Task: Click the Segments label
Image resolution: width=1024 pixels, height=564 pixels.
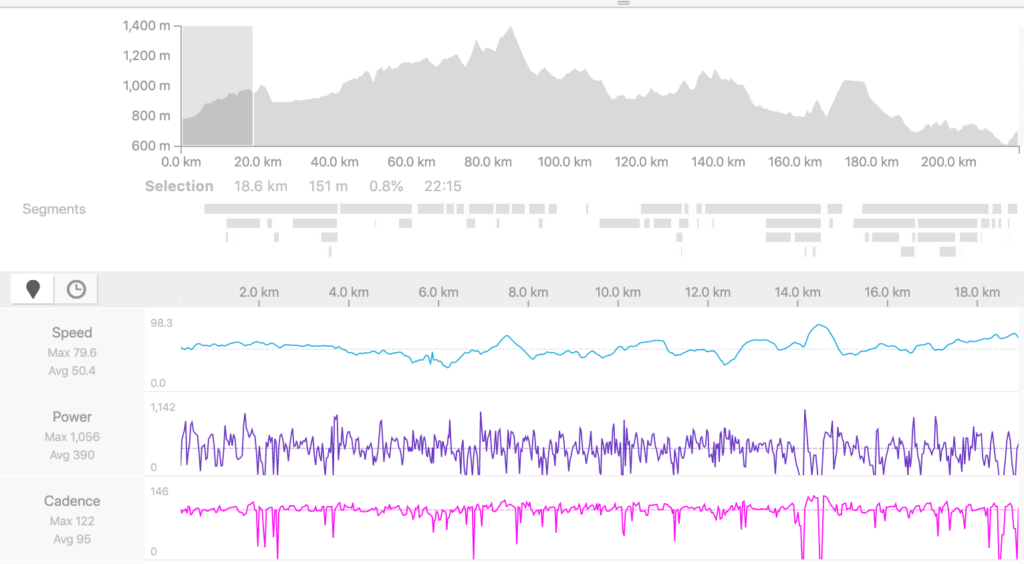Action: coord(54,209)
